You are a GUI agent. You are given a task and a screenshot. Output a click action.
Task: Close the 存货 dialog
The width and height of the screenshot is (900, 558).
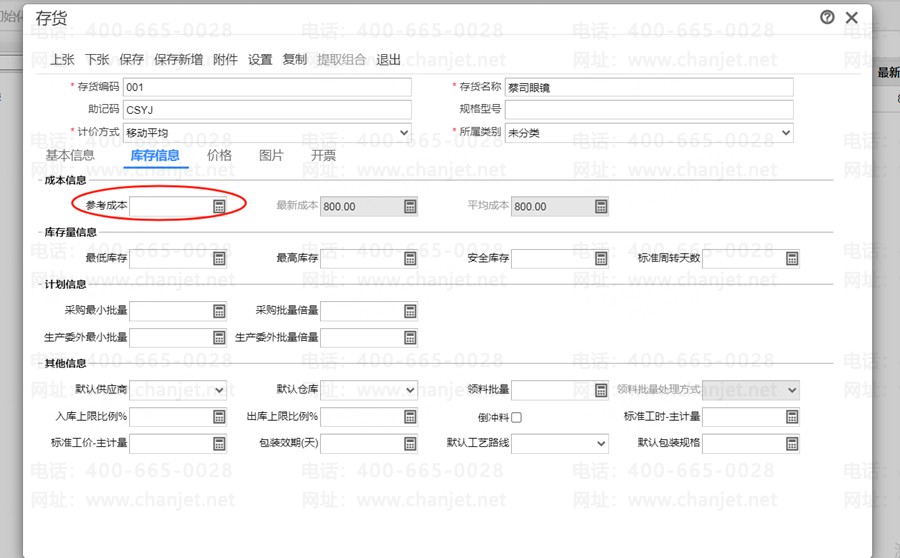click(852, 18)
